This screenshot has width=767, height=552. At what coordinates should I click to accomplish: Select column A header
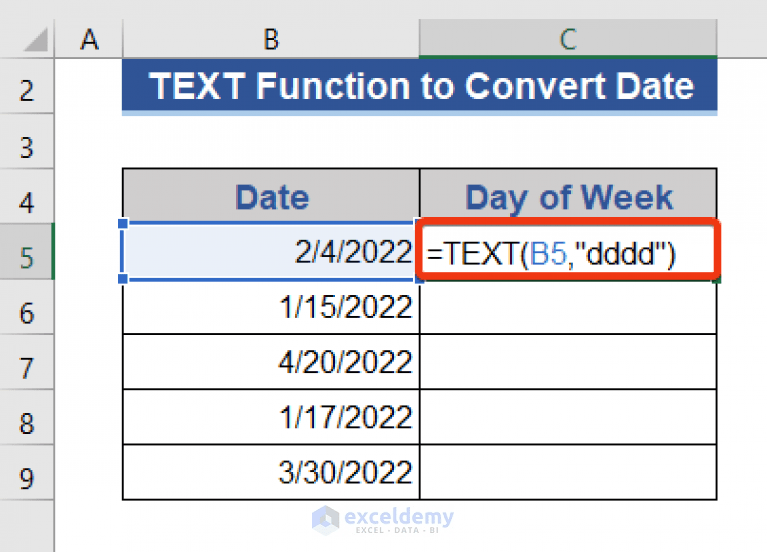[x=89, y=39]
